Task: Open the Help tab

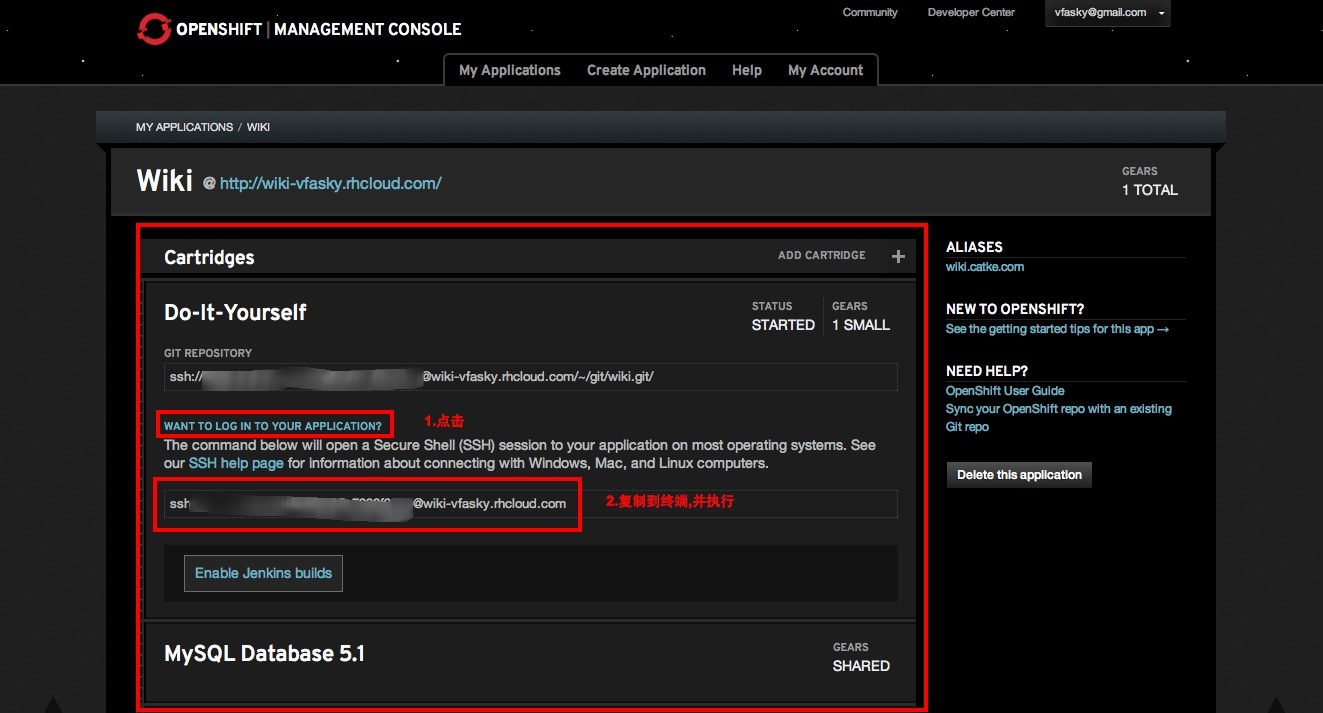Action: tap(747, 70)
